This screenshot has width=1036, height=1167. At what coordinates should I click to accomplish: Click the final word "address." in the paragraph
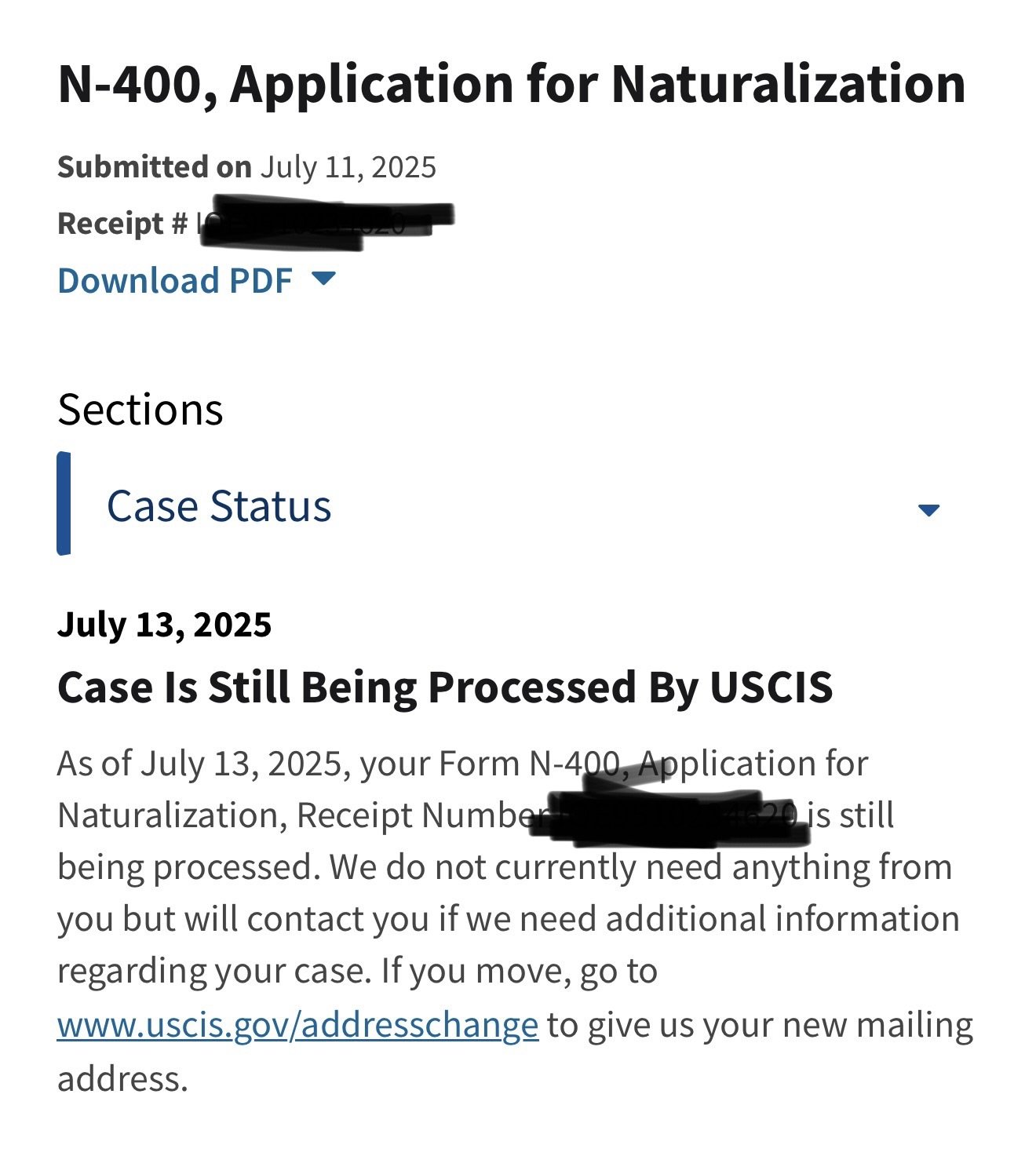122,1078
